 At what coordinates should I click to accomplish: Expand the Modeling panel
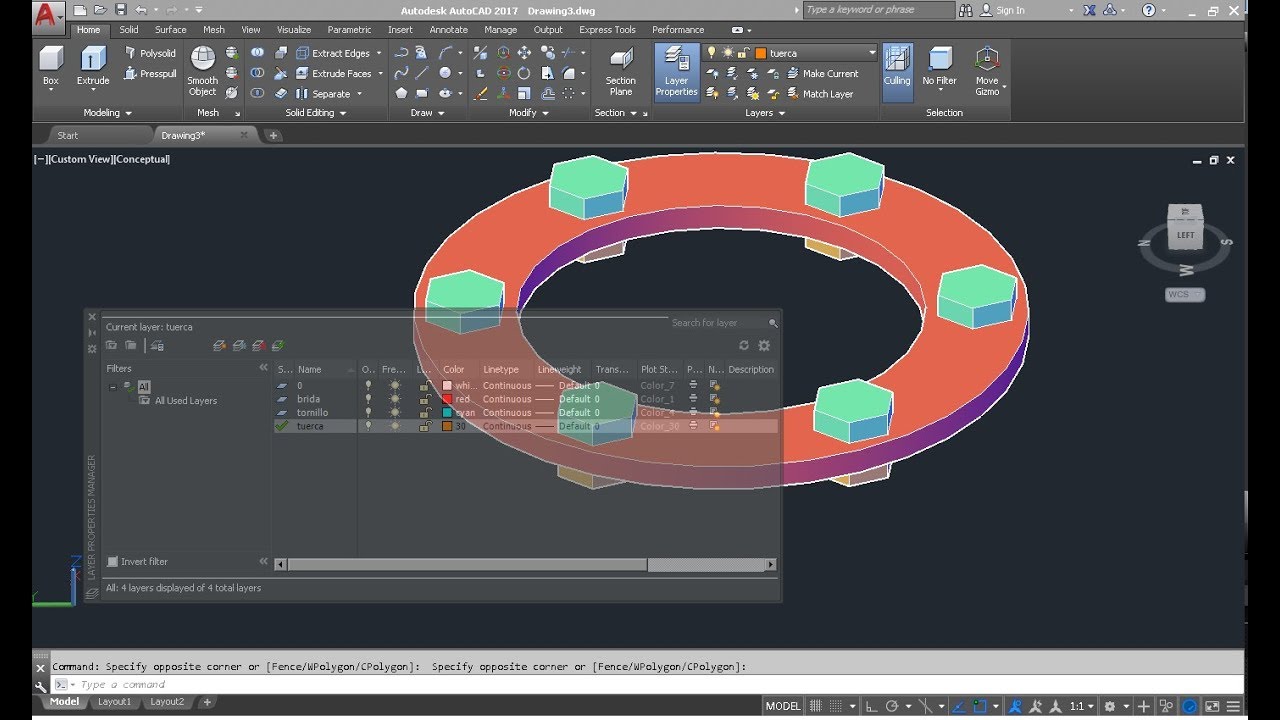coord(107,113)
